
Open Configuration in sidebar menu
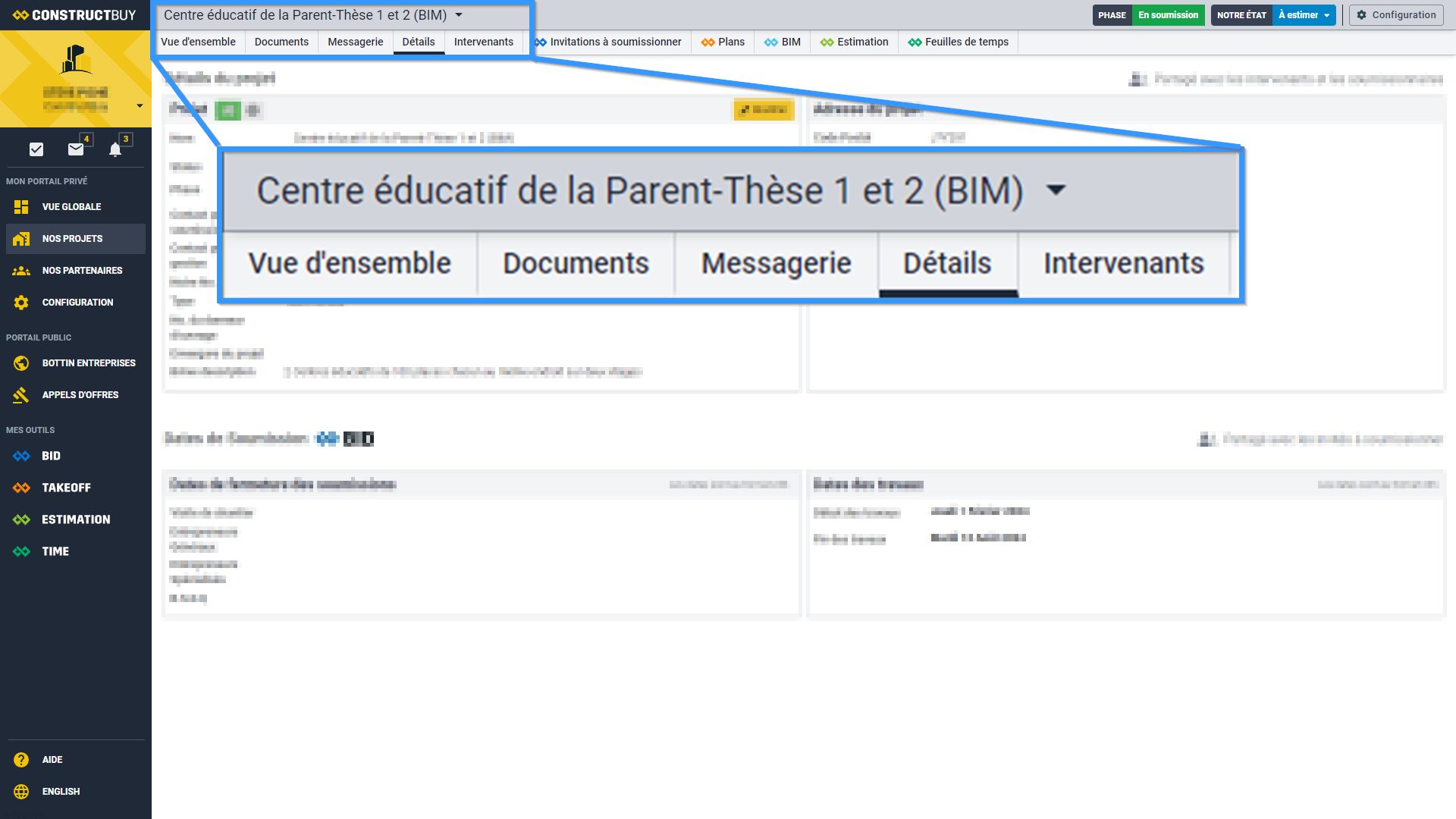[77, 302]
